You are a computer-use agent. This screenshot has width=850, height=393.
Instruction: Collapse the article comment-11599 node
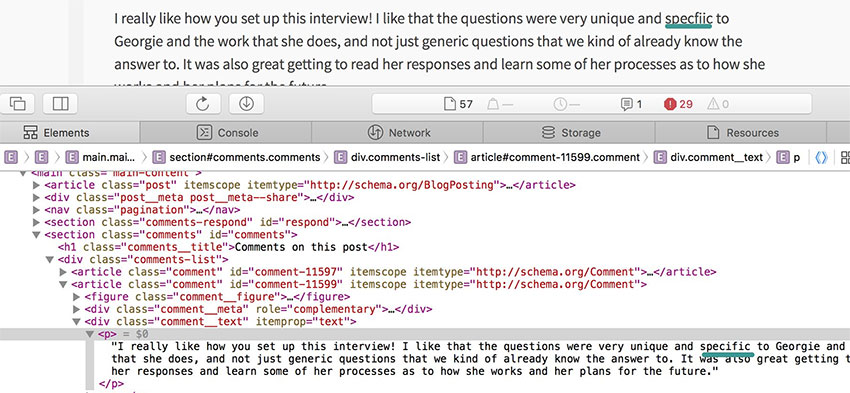point(63,285)
